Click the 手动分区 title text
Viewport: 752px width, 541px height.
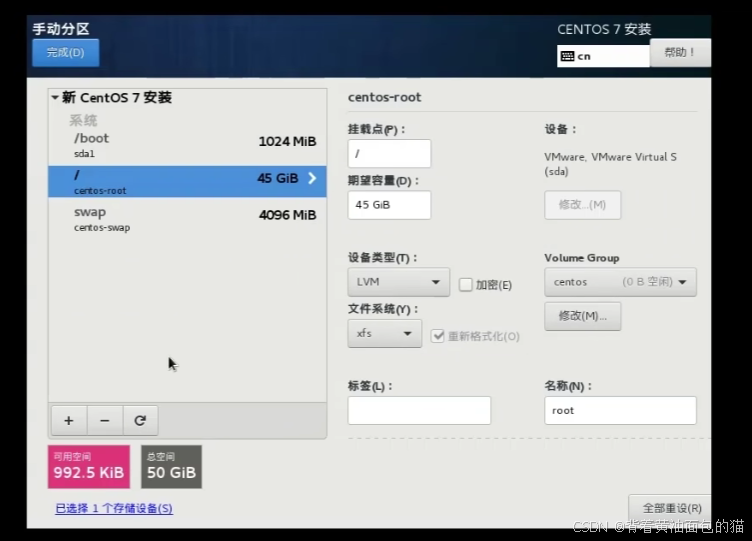click(61, 29)
